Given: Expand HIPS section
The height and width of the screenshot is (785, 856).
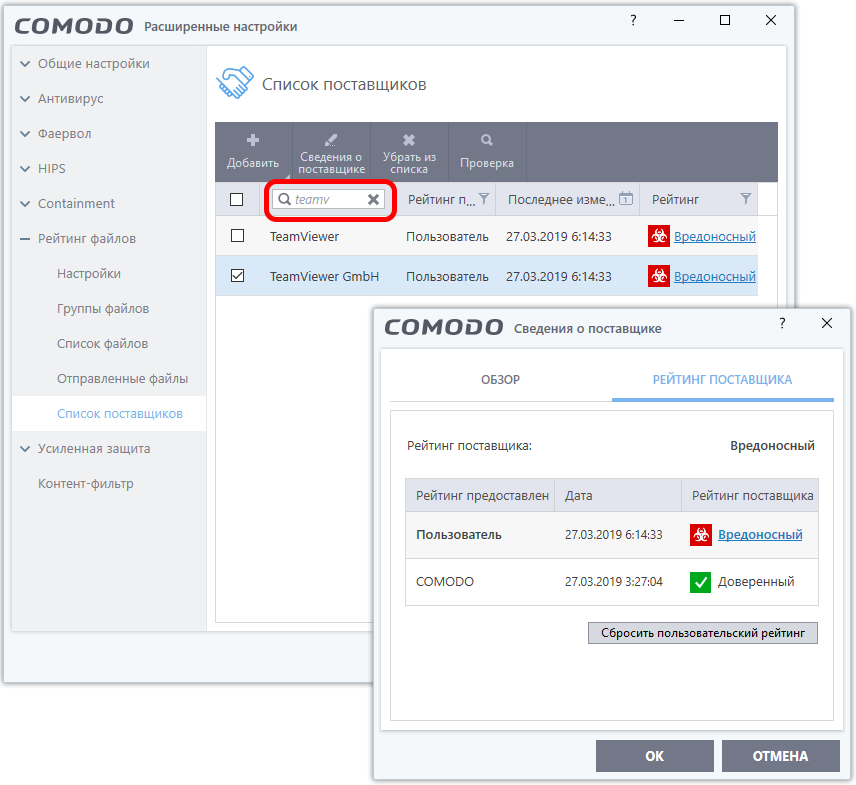Looking at the screenshot, I should pyautogui.click(x=25, y=169).
